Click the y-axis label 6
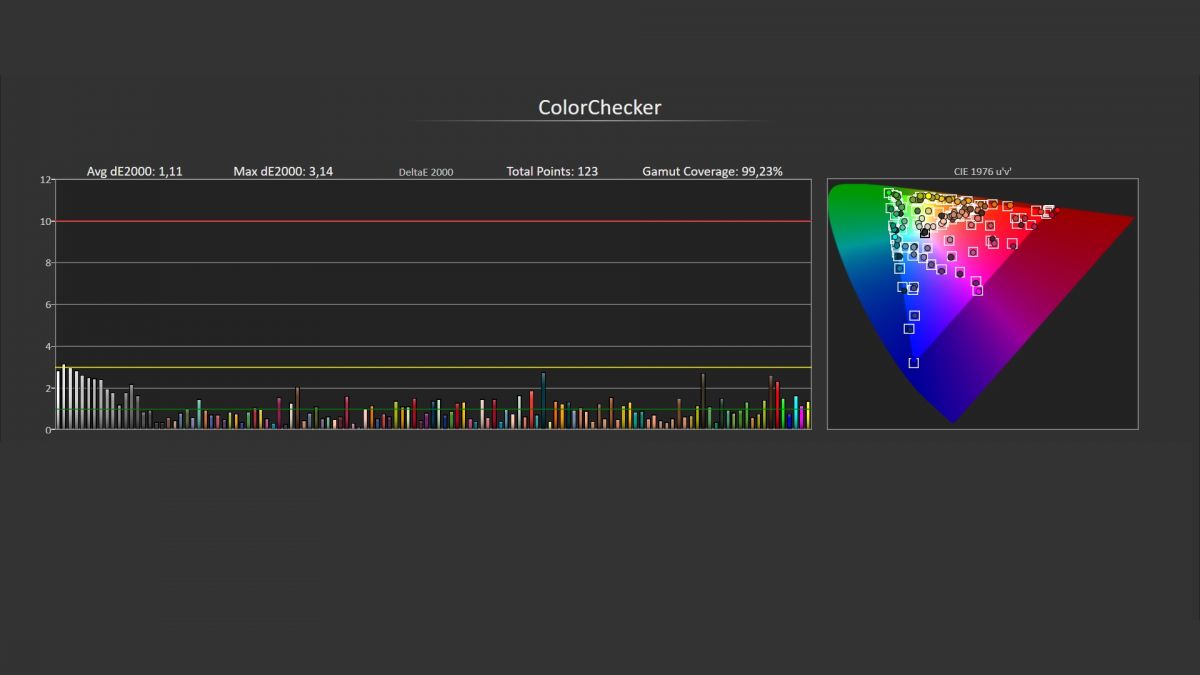Viewport: 1200px width, 675px height. click(47, 305)
